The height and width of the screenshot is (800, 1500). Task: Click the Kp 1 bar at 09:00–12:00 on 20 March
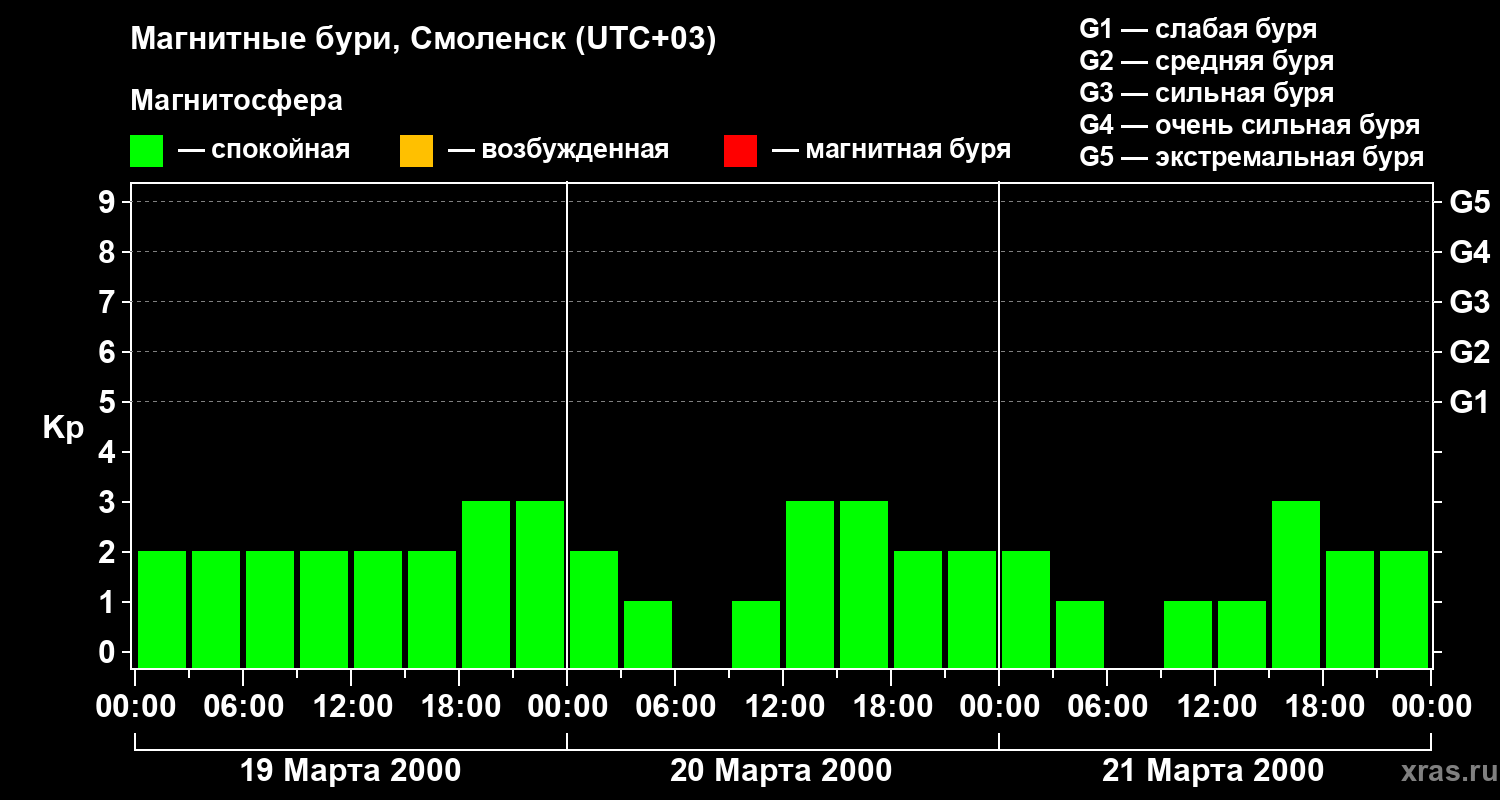[756, 634]
